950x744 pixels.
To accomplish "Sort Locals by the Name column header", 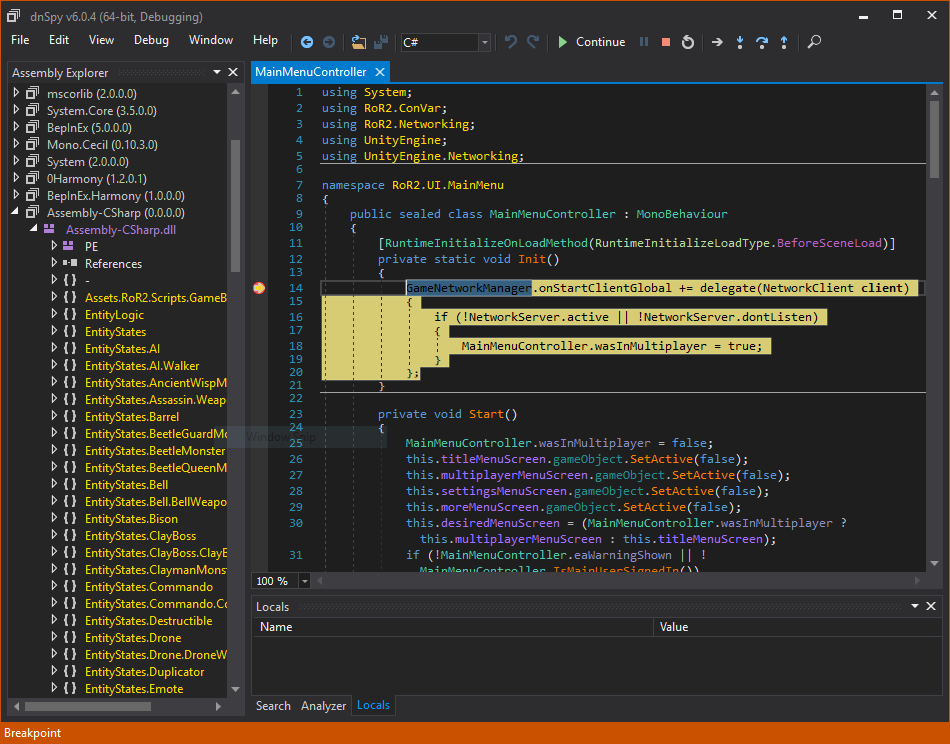I will 452,627.
